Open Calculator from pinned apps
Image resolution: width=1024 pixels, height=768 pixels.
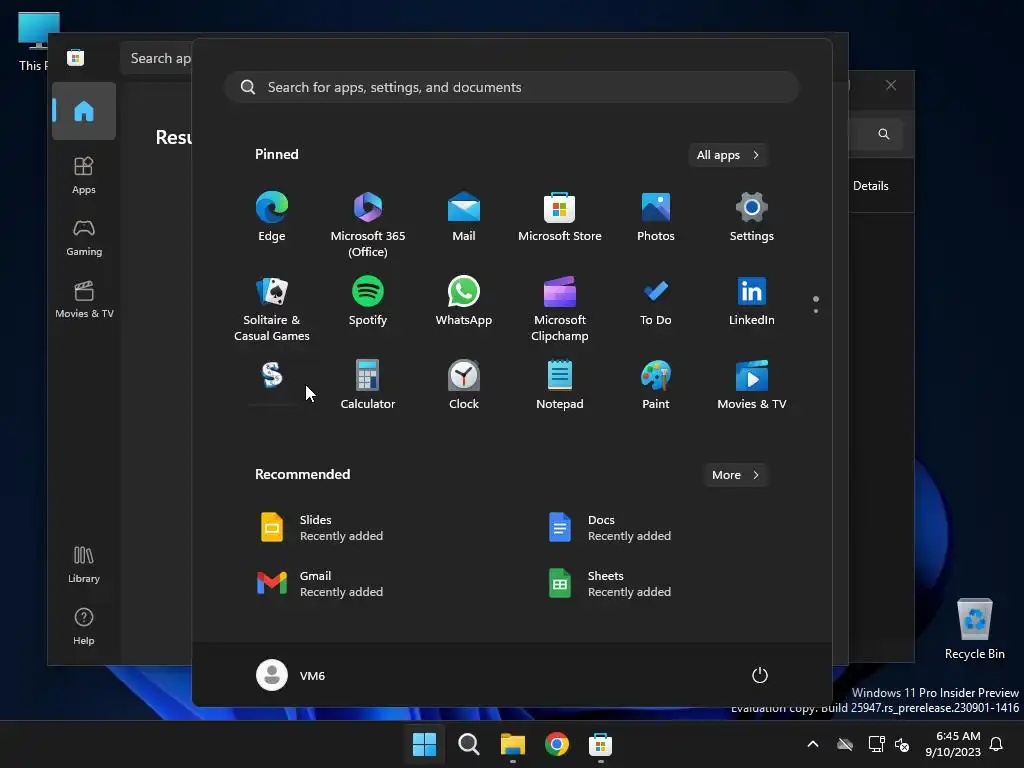[x=368, y=385]
